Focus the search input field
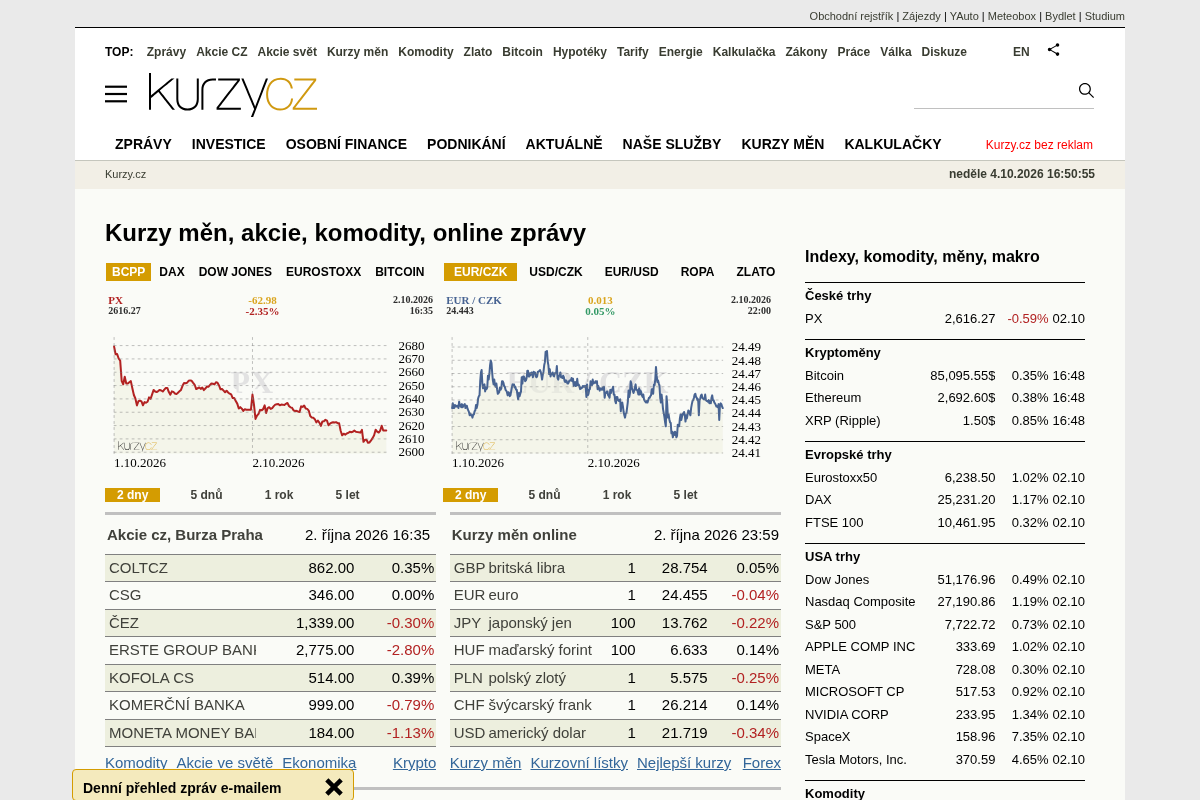The height and width of the screenshot is (800, 1200). coord(994,92)
